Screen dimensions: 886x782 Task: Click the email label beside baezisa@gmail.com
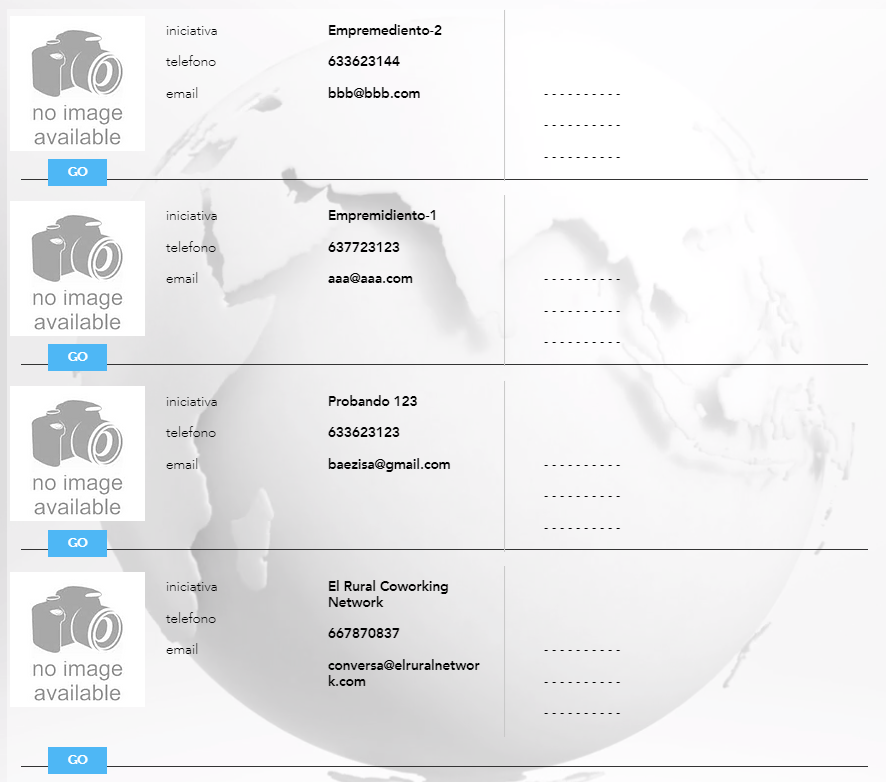[182, 465]
